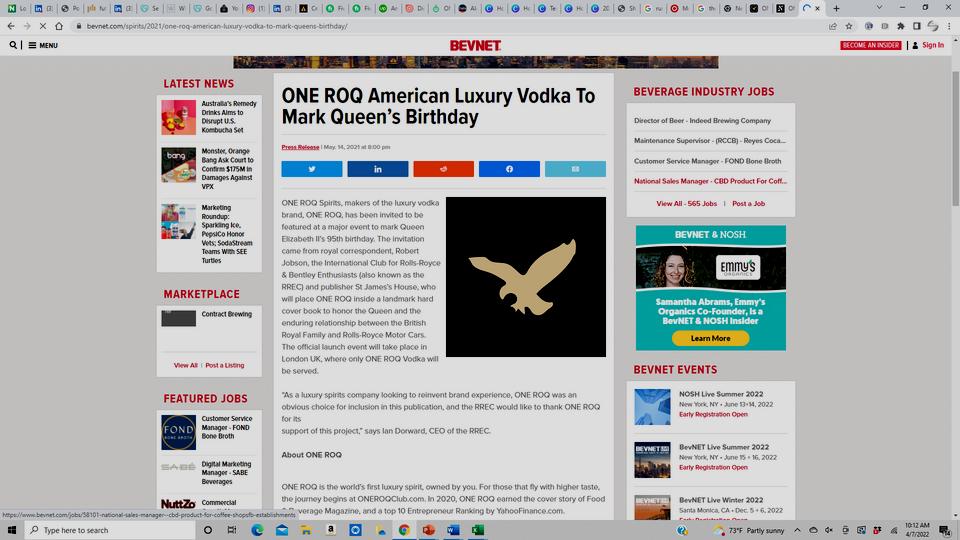Image resolution: width=960 pixels, height=540 pixels.
Task: Open Chrome's three-dot menu
Action: coord(950,26)
